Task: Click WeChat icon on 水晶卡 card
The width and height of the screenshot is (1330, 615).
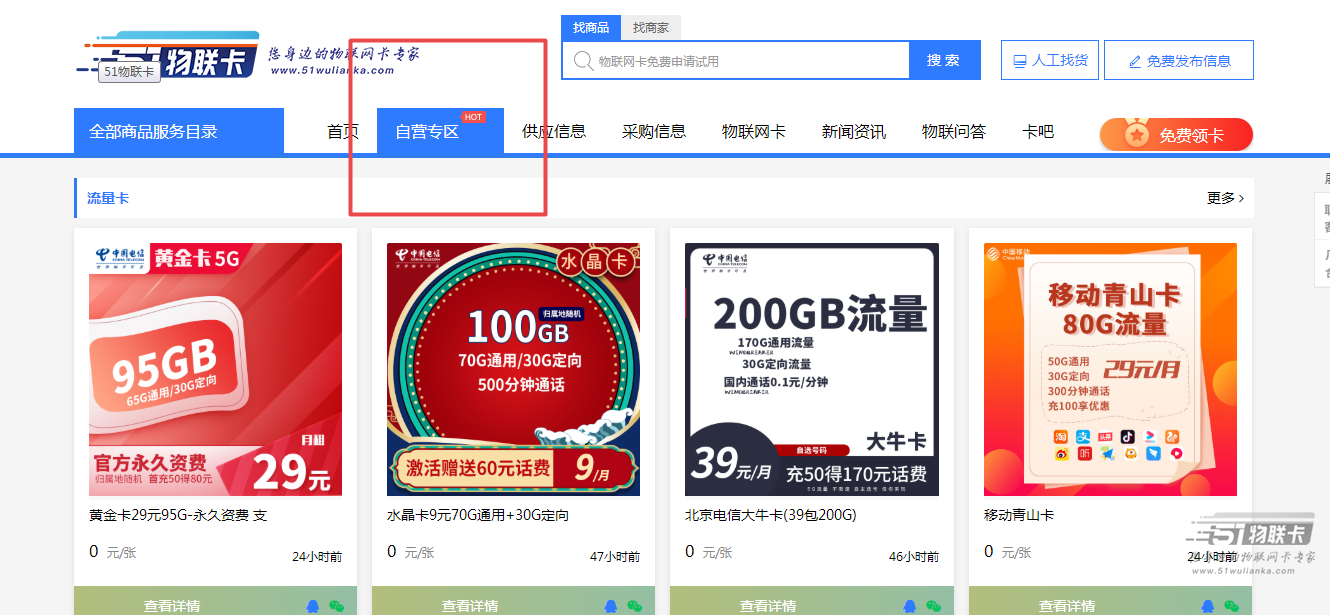Action: click(634, 605)
